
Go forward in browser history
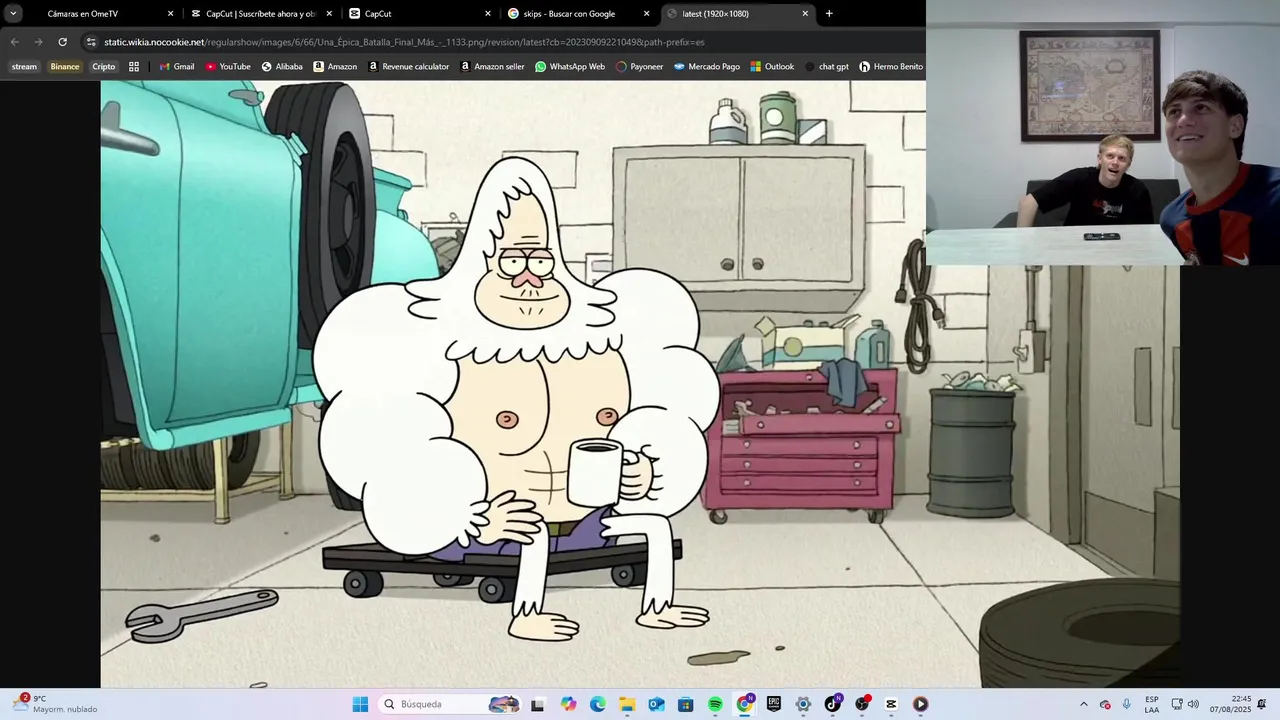(x=38, y=42)
